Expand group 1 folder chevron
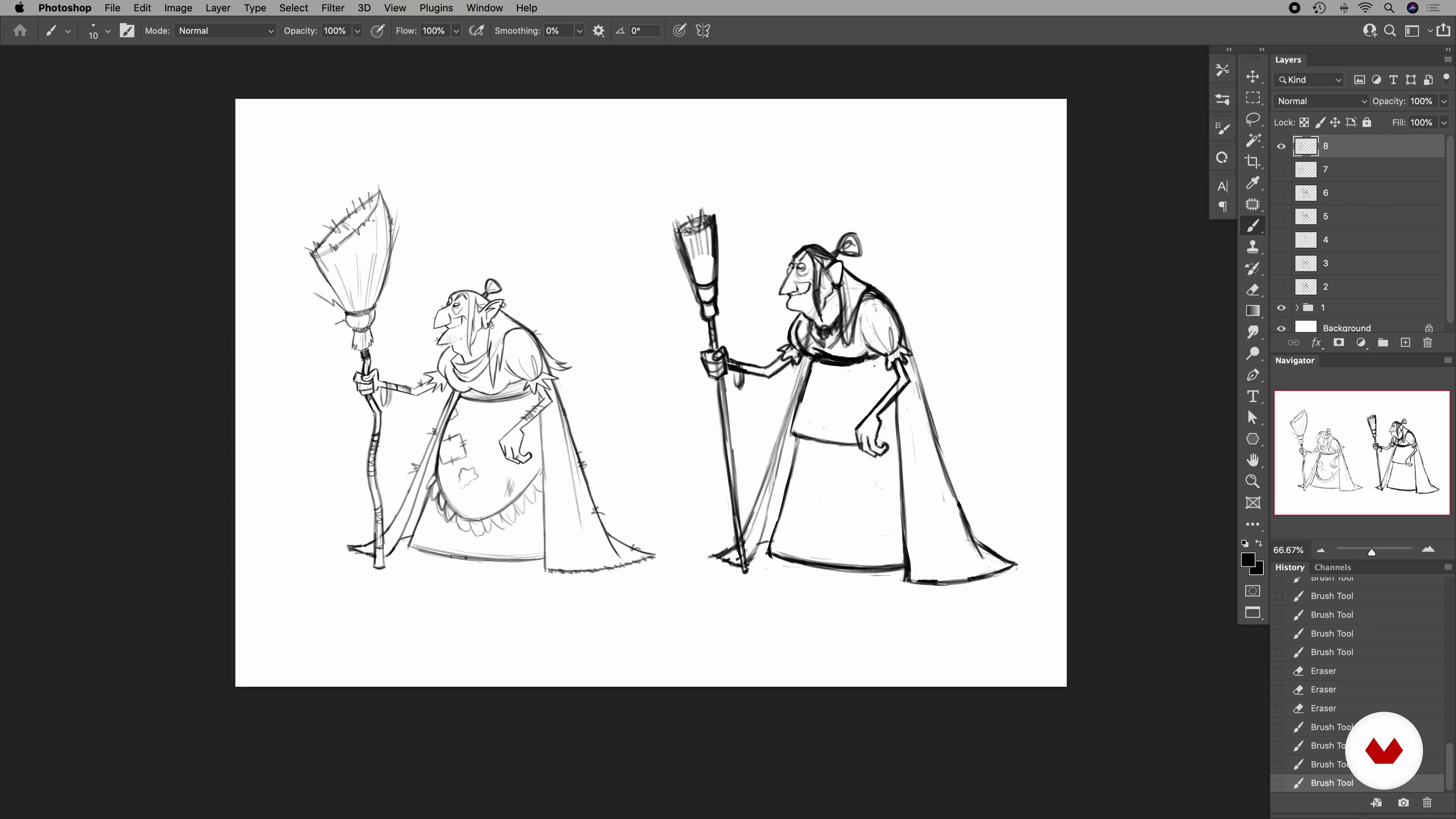 click(x=1297, y=308)
